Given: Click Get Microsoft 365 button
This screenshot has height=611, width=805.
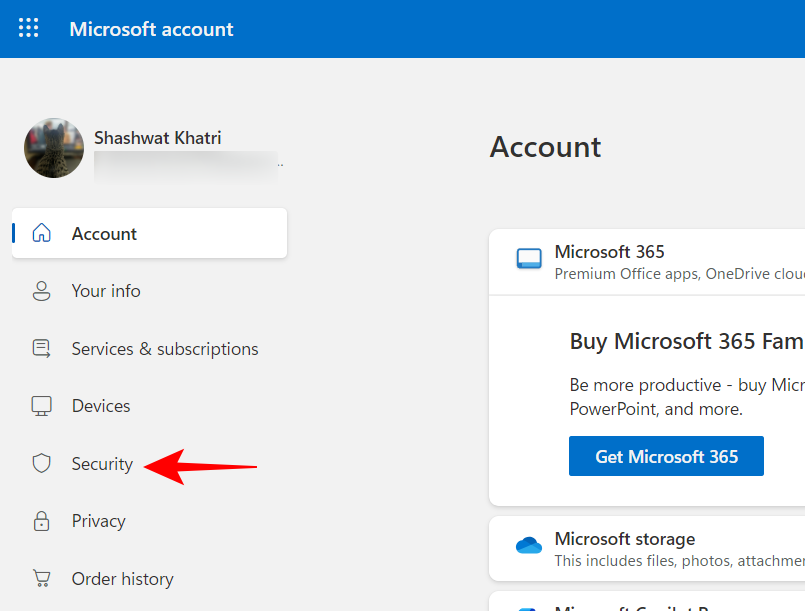Looking at the screenshot, I should click(x=666, y=456).
